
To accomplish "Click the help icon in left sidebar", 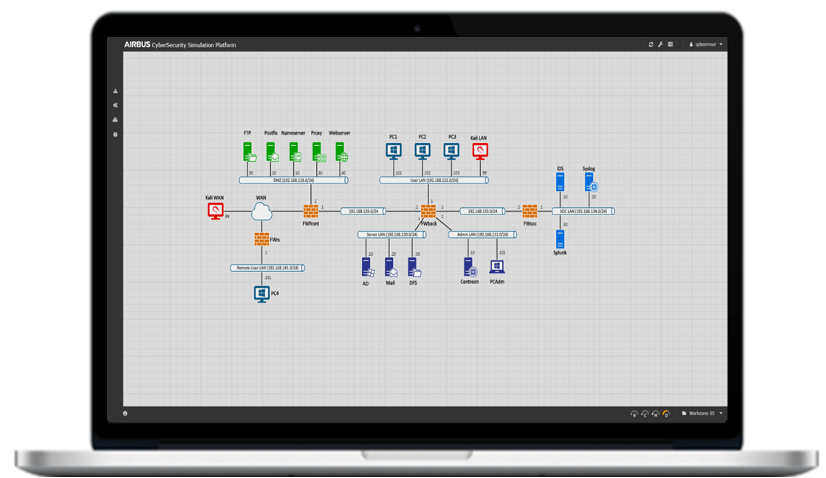I will [116, 134].
